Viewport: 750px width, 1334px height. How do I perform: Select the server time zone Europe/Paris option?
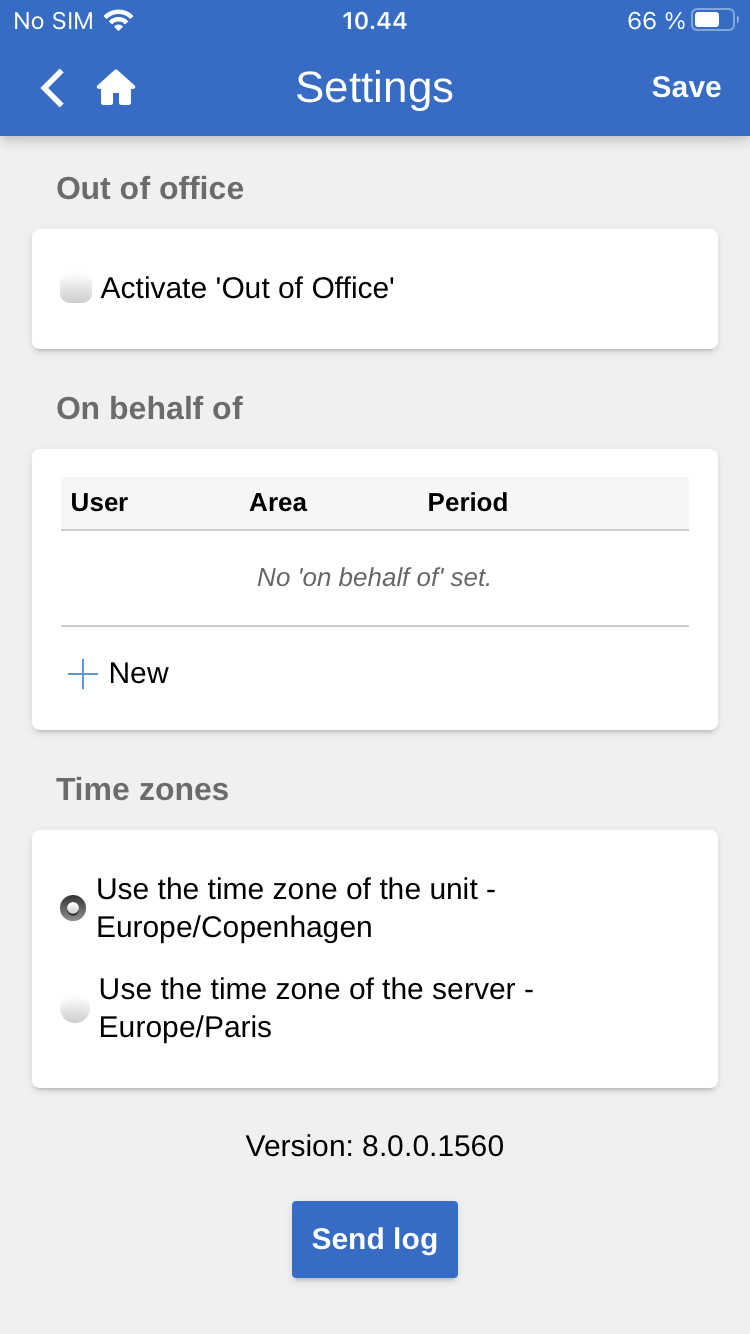(74, 1009)
